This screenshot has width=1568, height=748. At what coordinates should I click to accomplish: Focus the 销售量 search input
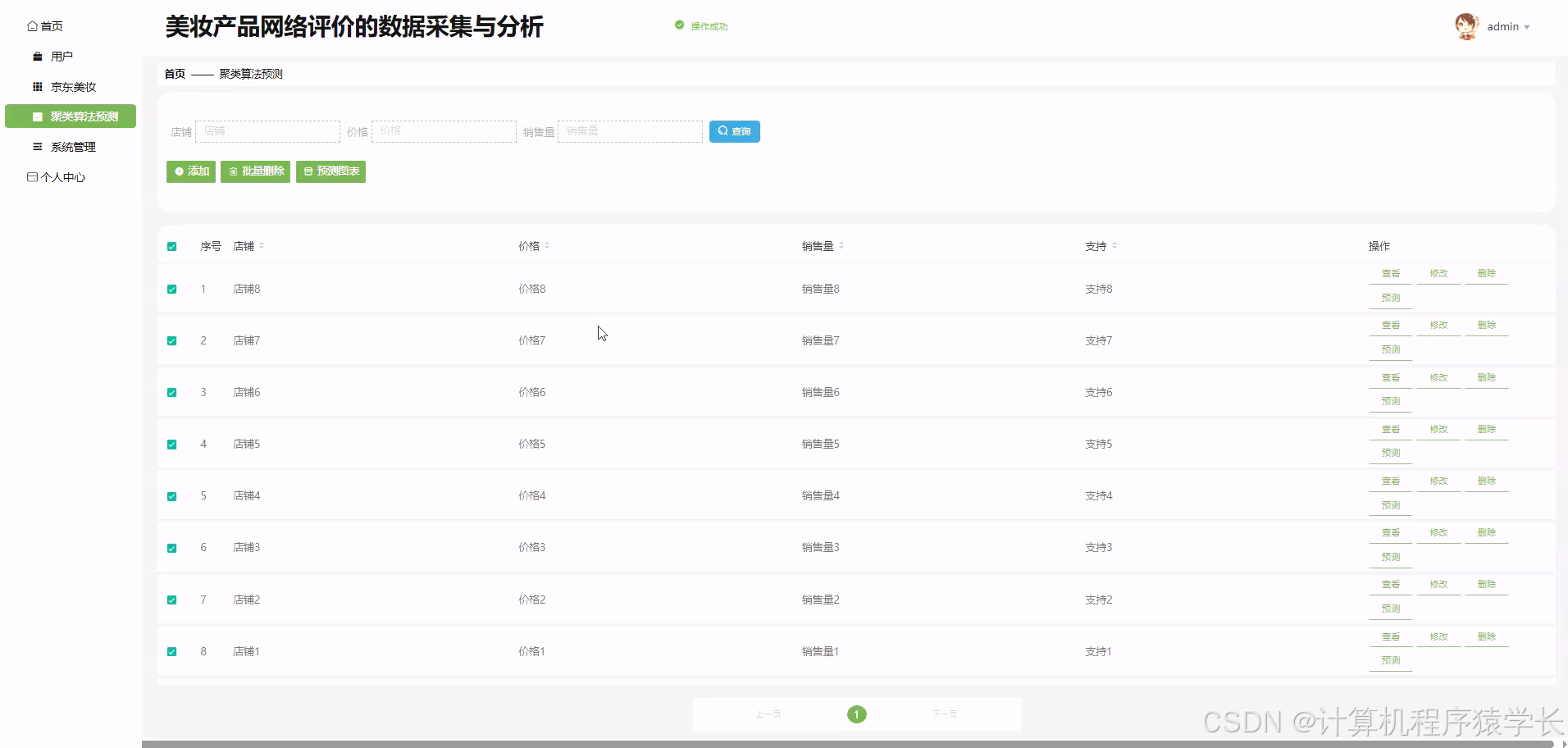(x=630, y=131)
